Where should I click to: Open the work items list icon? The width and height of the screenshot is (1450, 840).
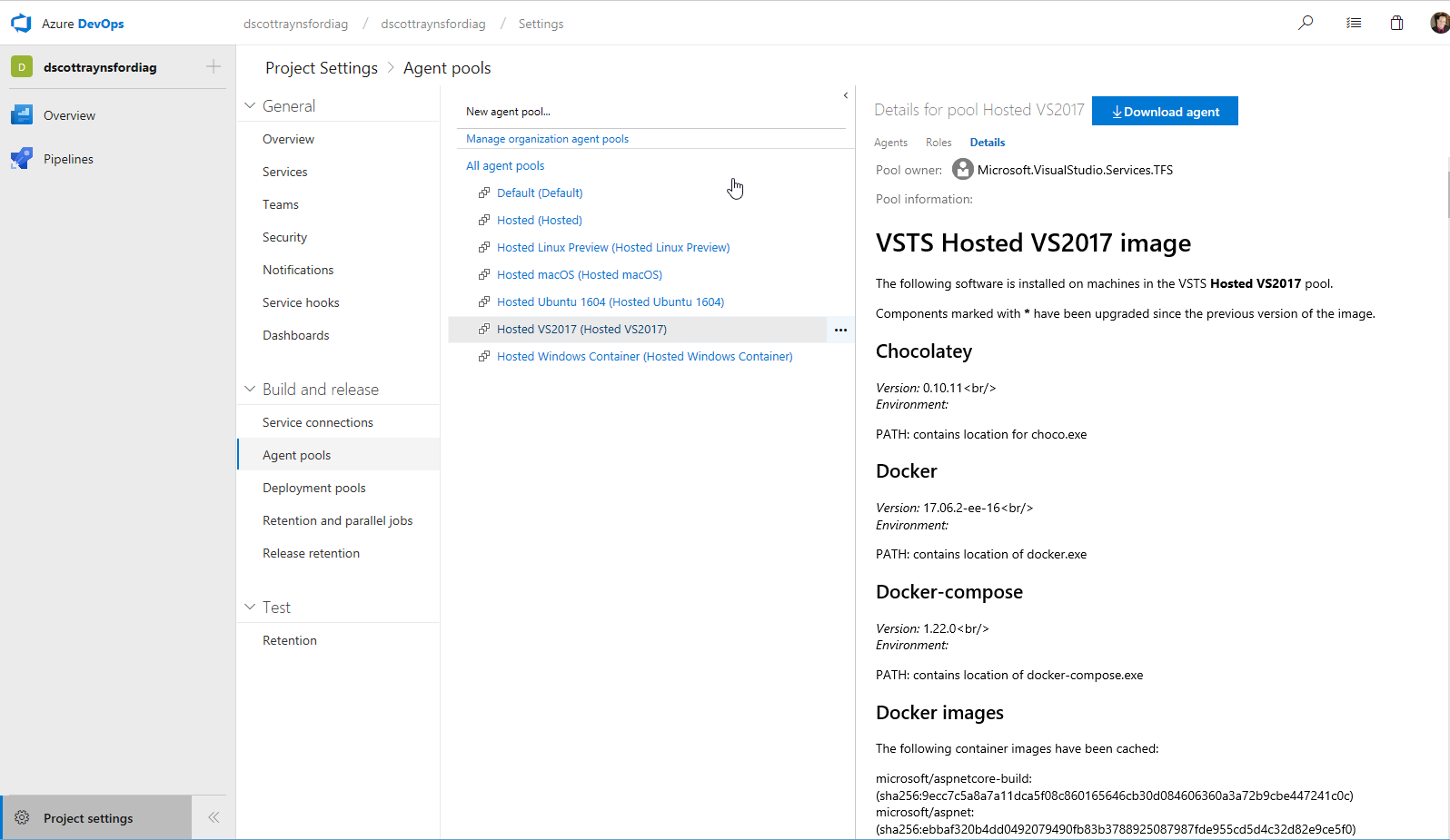point(1353,23)
